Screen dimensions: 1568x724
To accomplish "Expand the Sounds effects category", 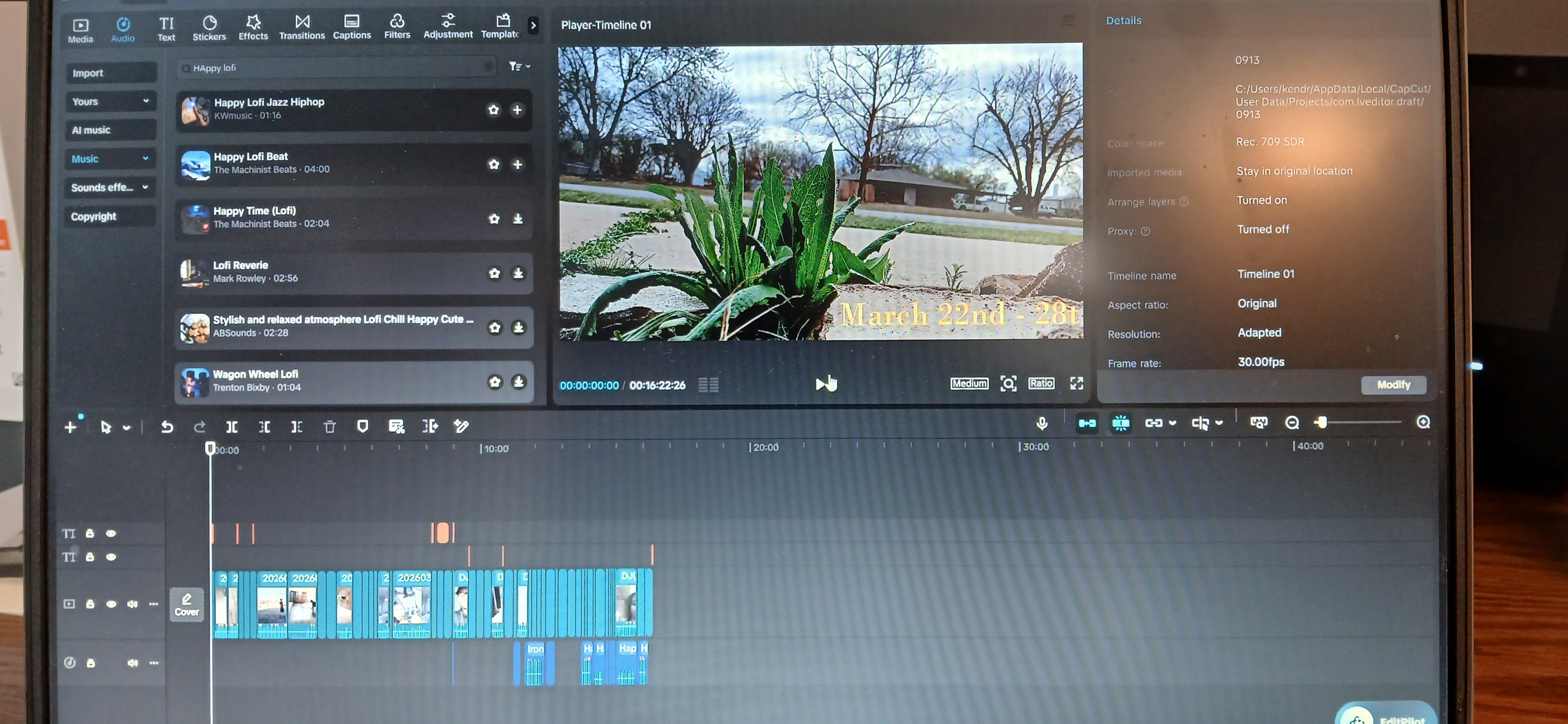I will [110, 188].
